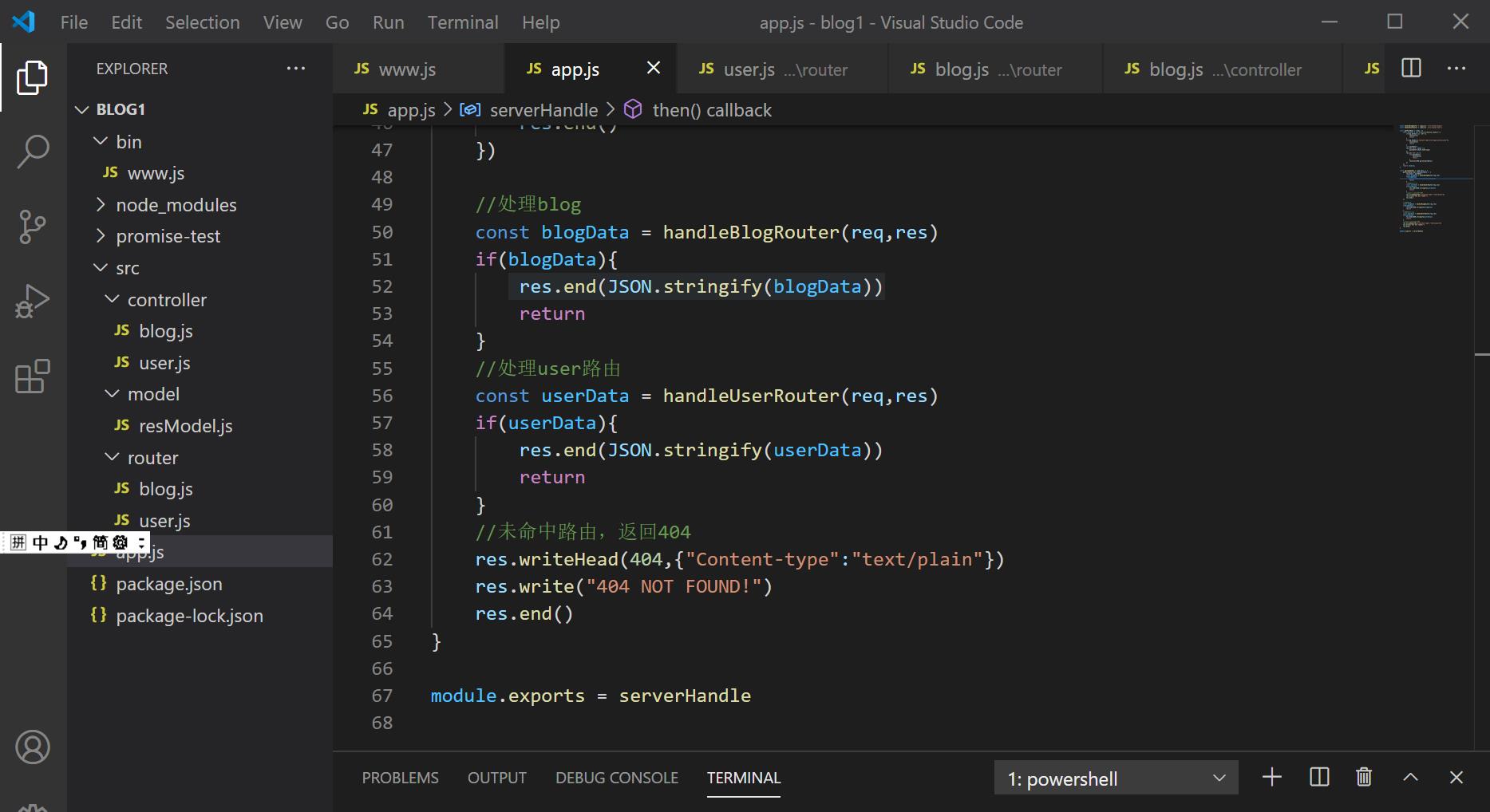Open the Explorer view in activity bar
1490x812 pixels.
33,77
